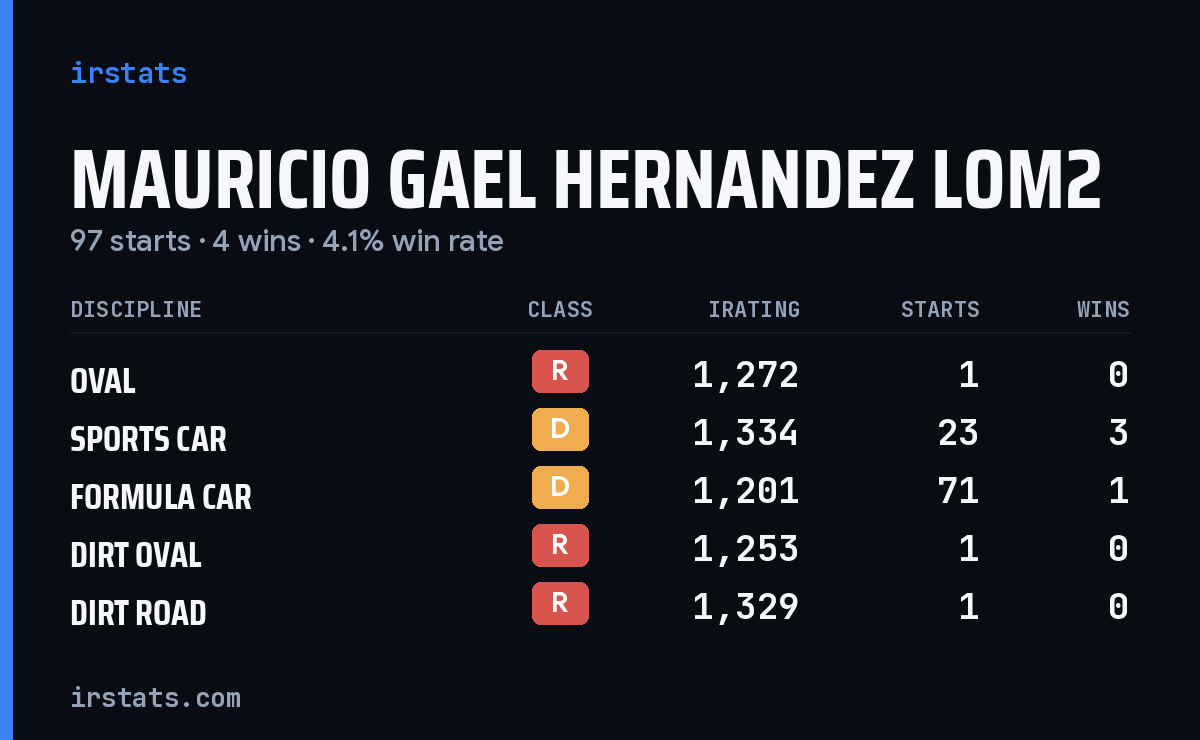Click the 71 starts value for Formula Car
Screen dimensions: 1200x740
point(958,491)
